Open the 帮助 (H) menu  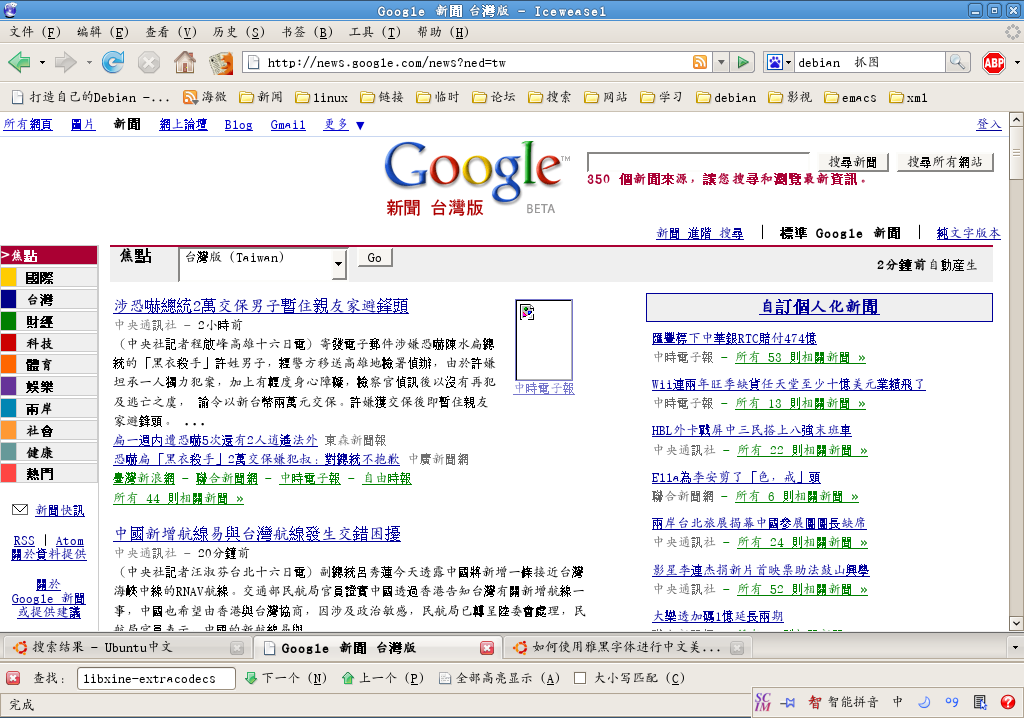443,32
